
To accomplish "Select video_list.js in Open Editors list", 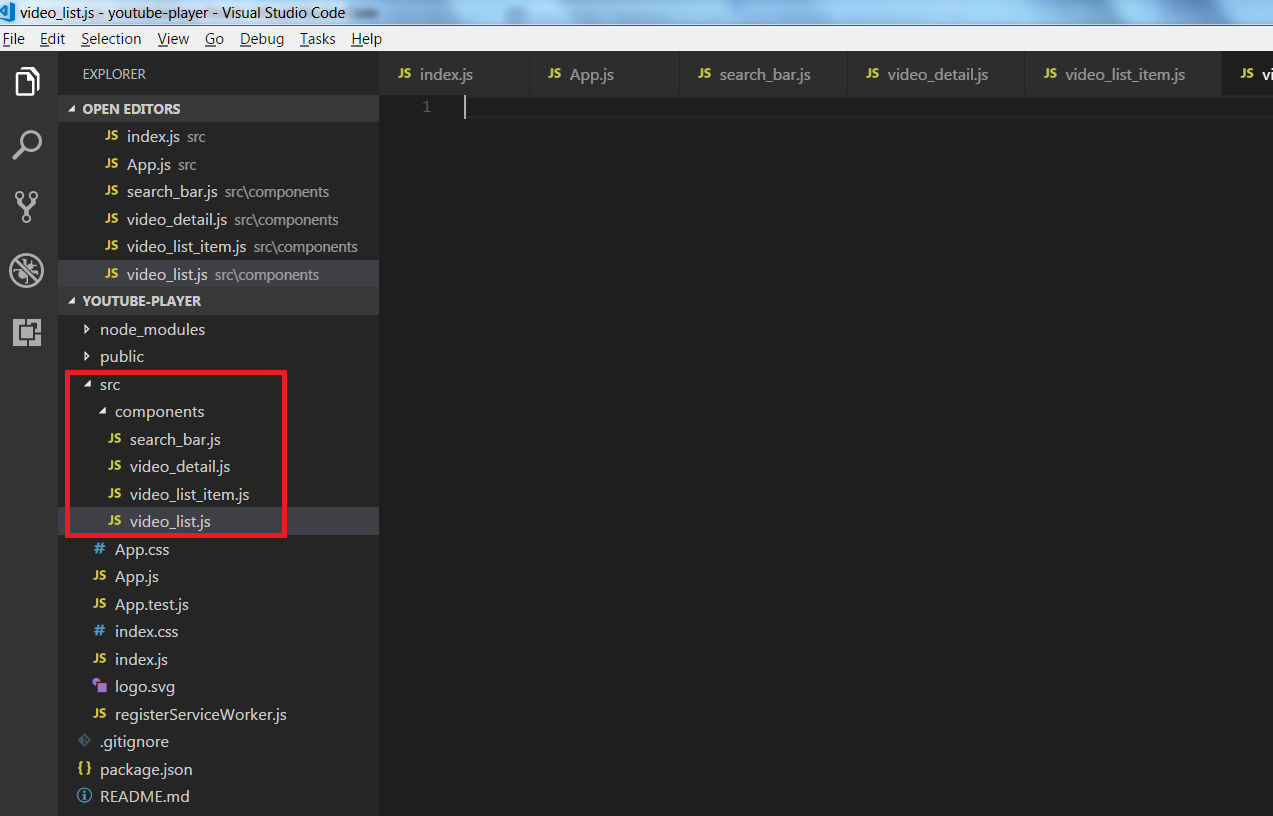I will (218, 274).
